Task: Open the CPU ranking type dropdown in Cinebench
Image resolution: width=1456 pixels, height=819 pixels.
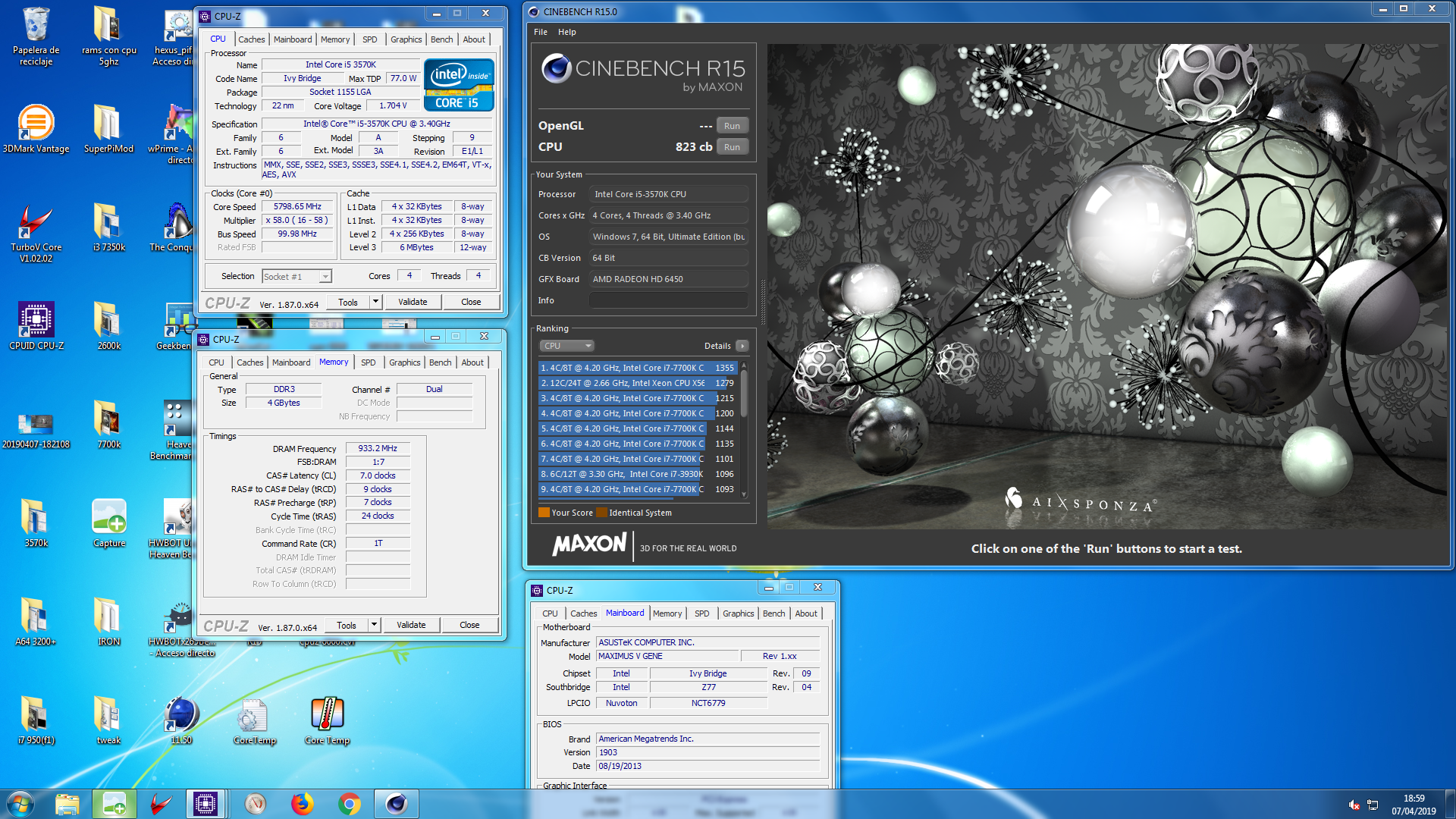Action: click(566, 346)
